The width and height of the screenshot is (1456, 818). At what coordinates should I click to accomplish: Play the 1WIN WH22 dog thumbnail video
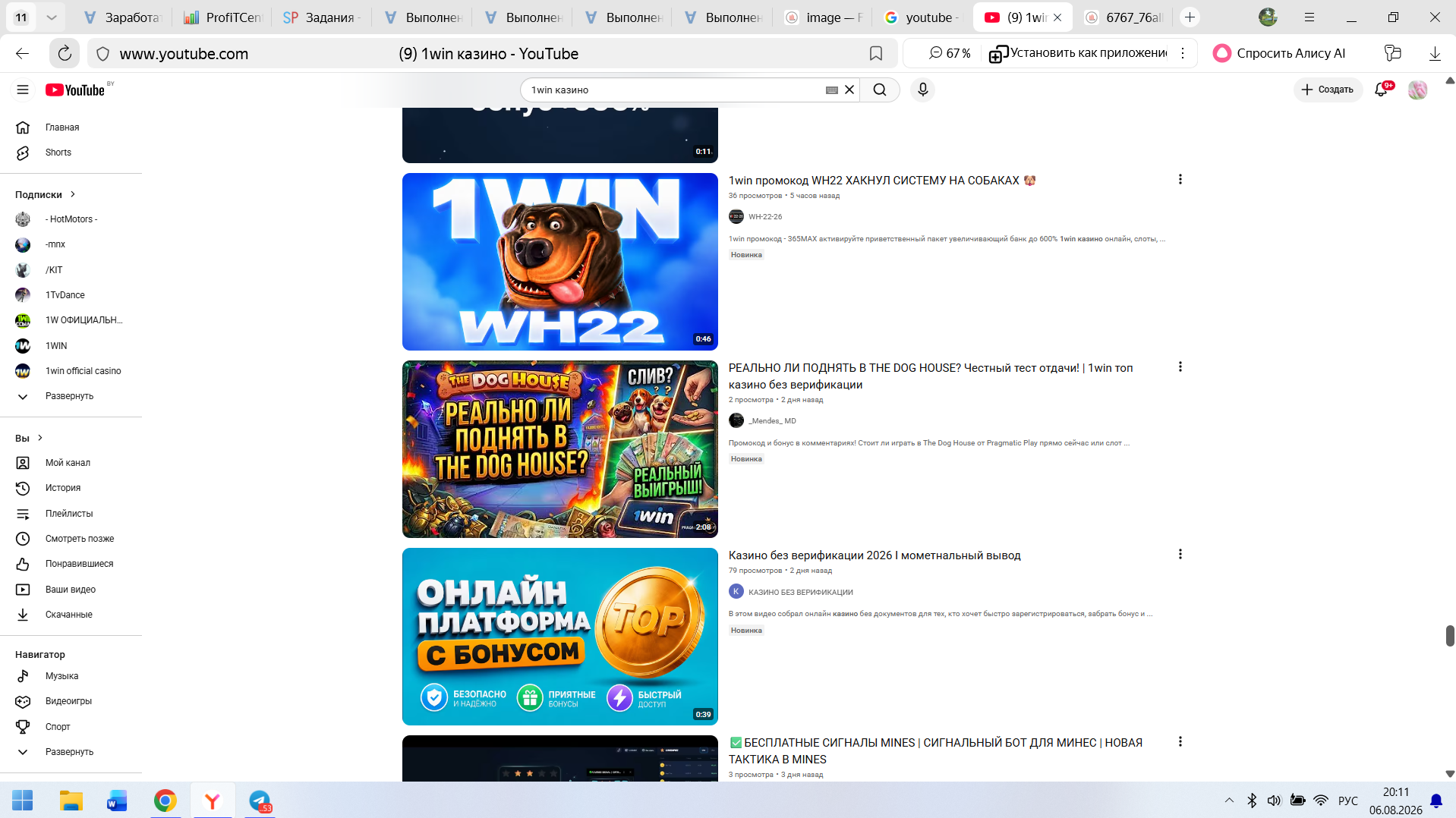(x=560, y=262)
